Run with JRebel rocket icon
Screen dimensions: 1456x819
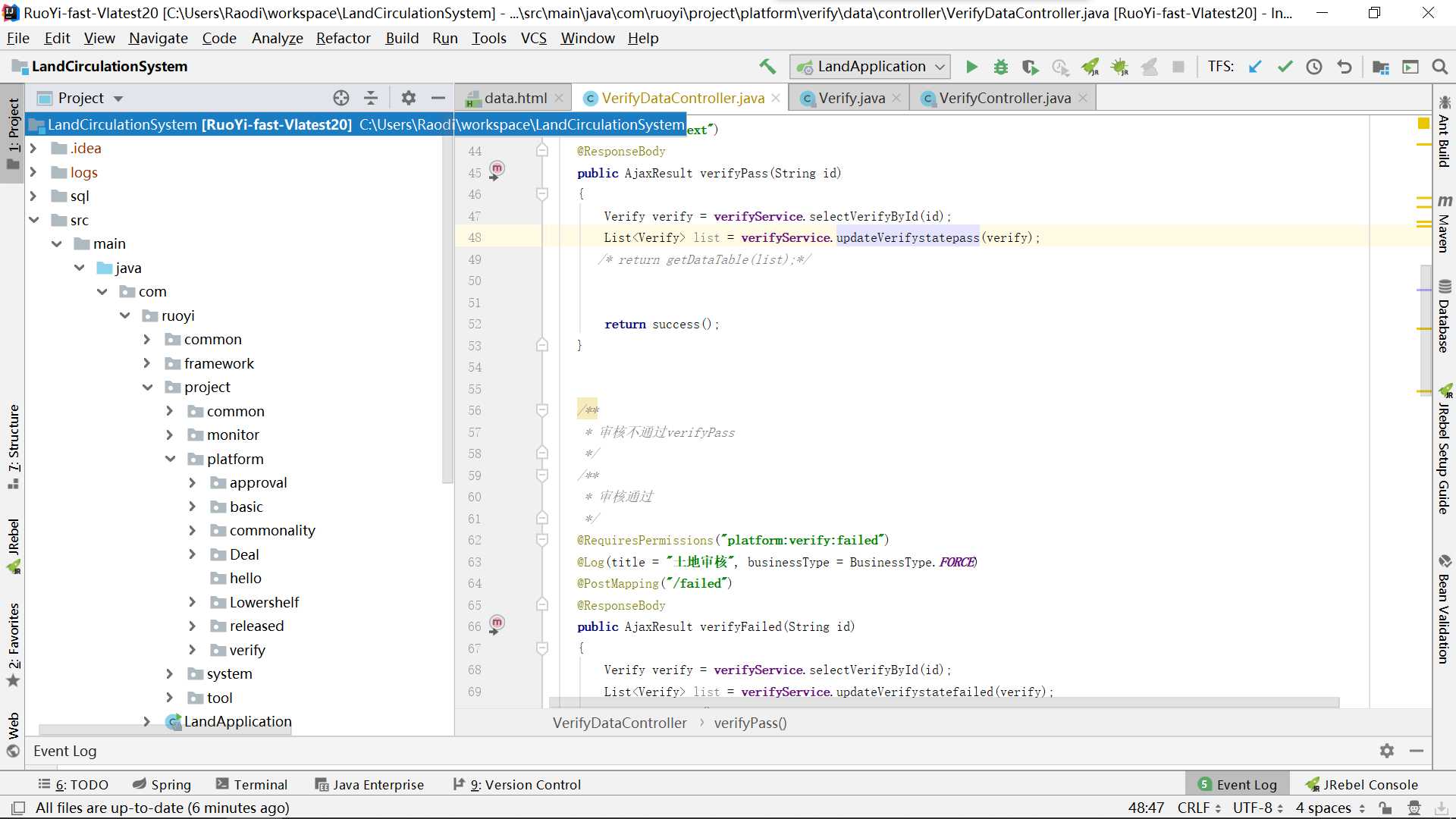tap(1090, 67)
